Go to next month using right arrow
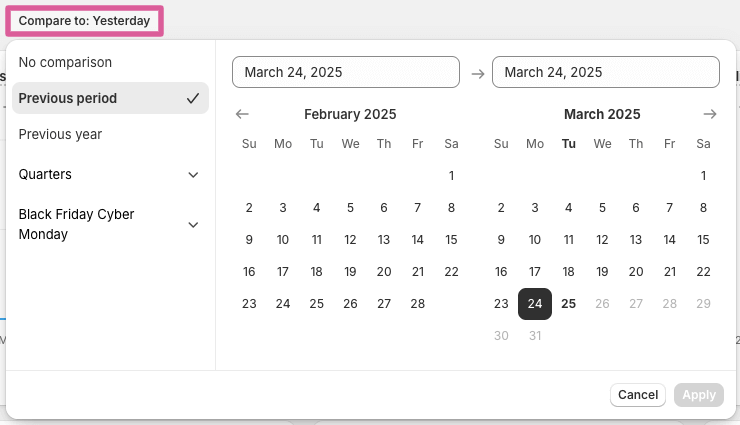This screenshot has width=740, height=425. (x=710, y=114)
